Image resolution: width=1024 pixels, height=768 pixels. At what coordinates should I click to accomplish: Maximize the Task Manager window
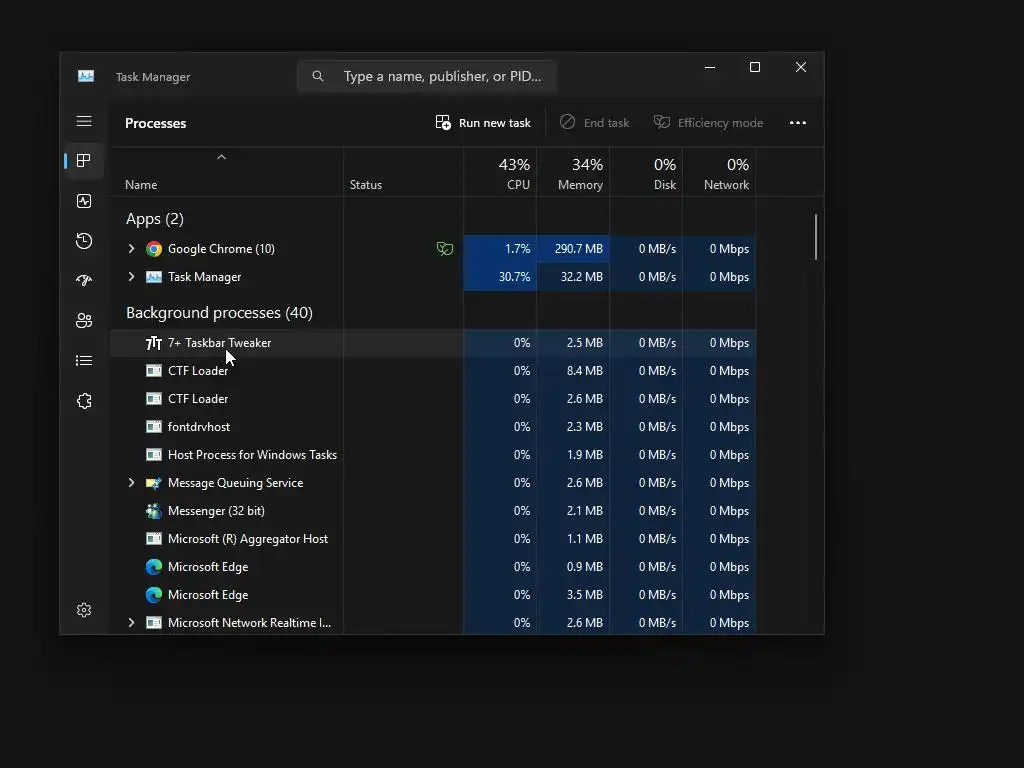pyautogui.click(x=755, y=67)
